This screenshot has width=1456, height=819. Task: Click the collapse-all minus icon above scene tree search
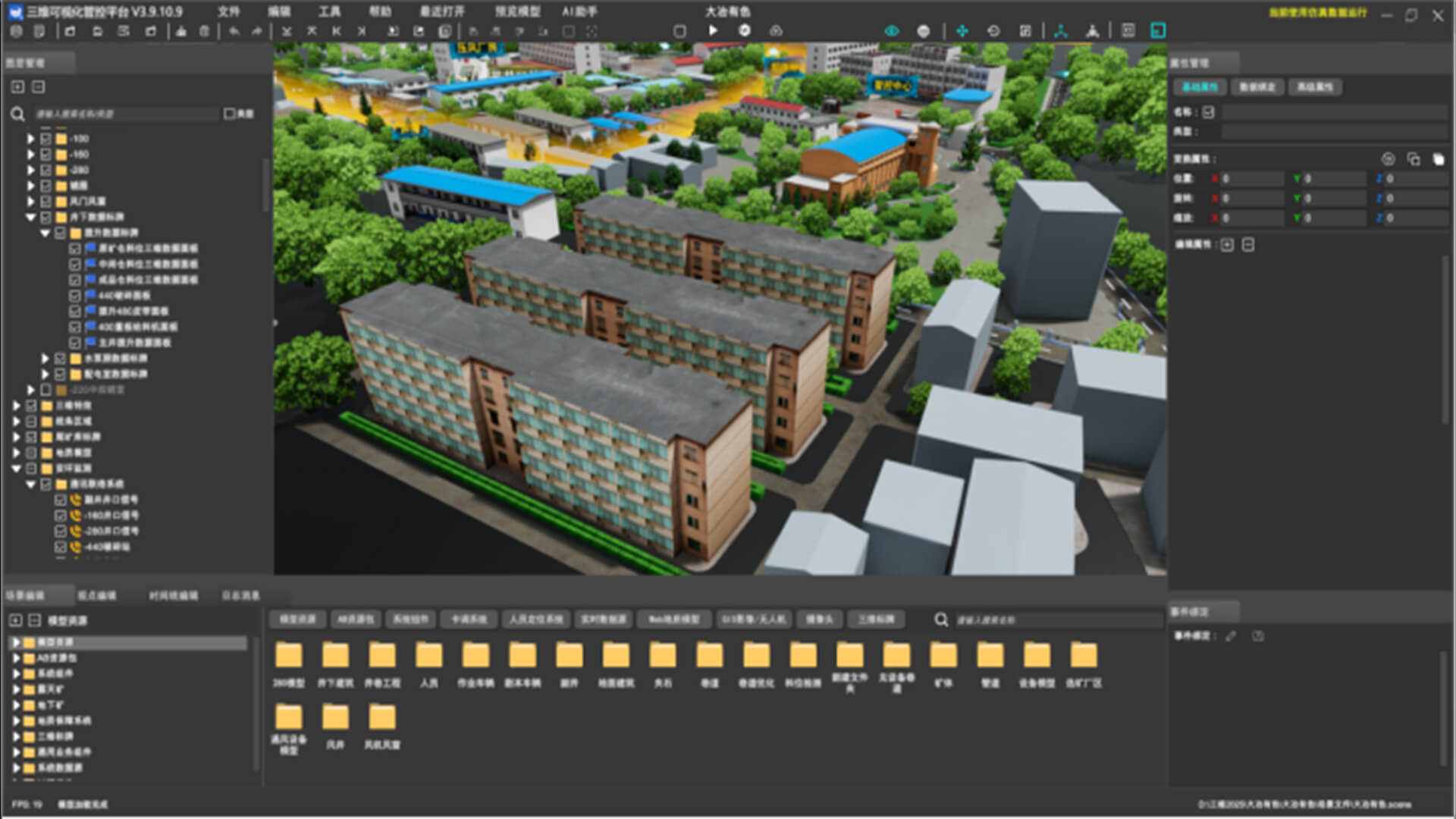[x=39, y=86]
